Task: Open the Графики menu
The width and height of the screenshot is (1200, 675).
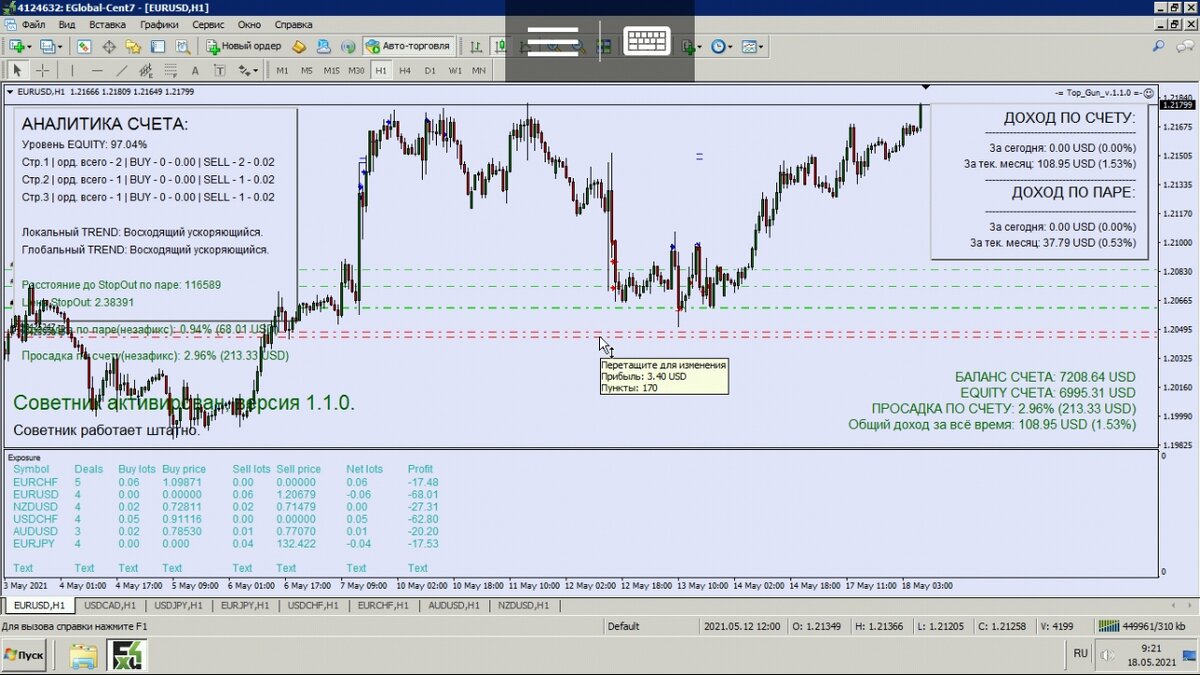Action: pos(160,24)
